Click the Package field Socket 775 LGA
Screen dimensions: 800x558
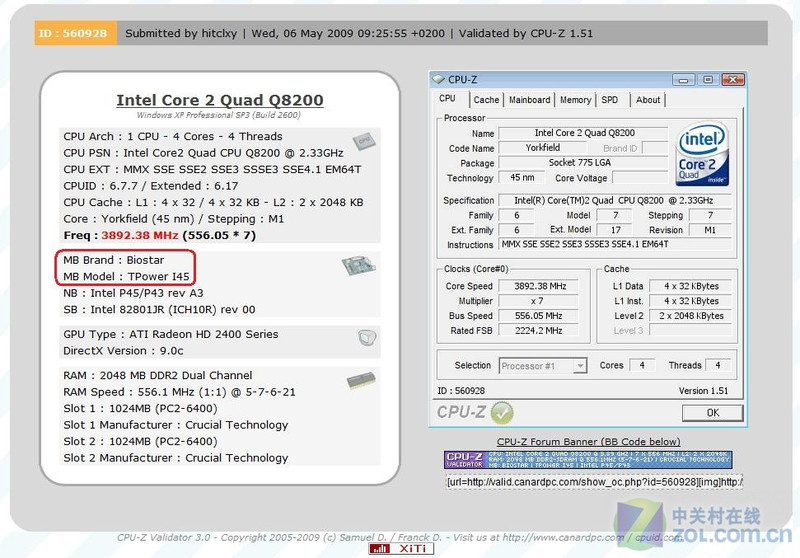pyautogui.click(x=584, y=163)
